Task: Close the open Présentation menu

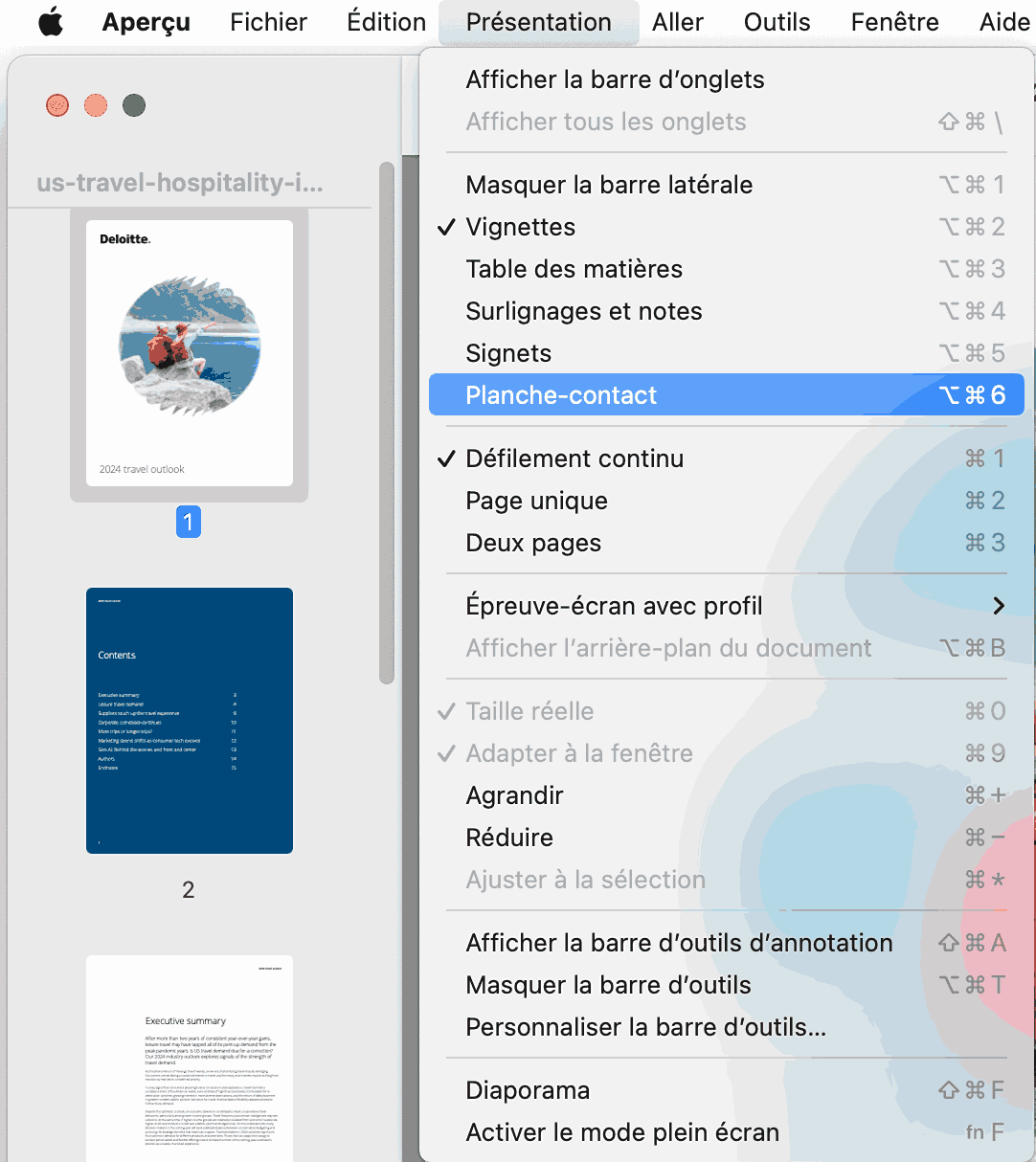Action: (539, 22)
